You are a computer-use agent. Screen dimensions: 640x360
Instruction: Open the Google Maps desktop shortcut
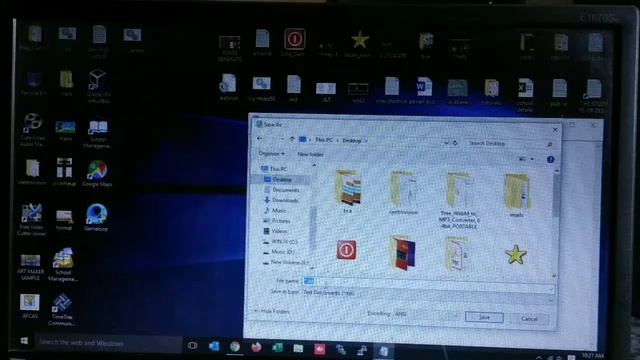coord(97,173)
